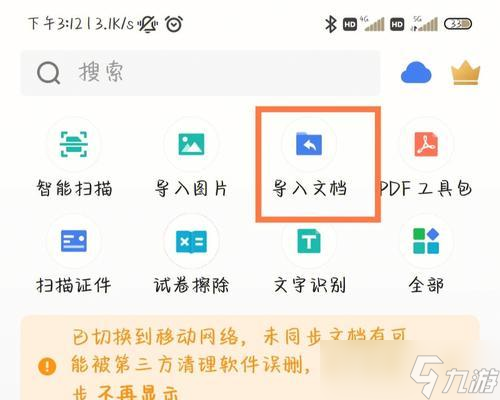Image resolution: width=500 pixels, height=400 pixels.
Task: Tap the 智能扫描 smart scan icon
Action: (74, 144)
